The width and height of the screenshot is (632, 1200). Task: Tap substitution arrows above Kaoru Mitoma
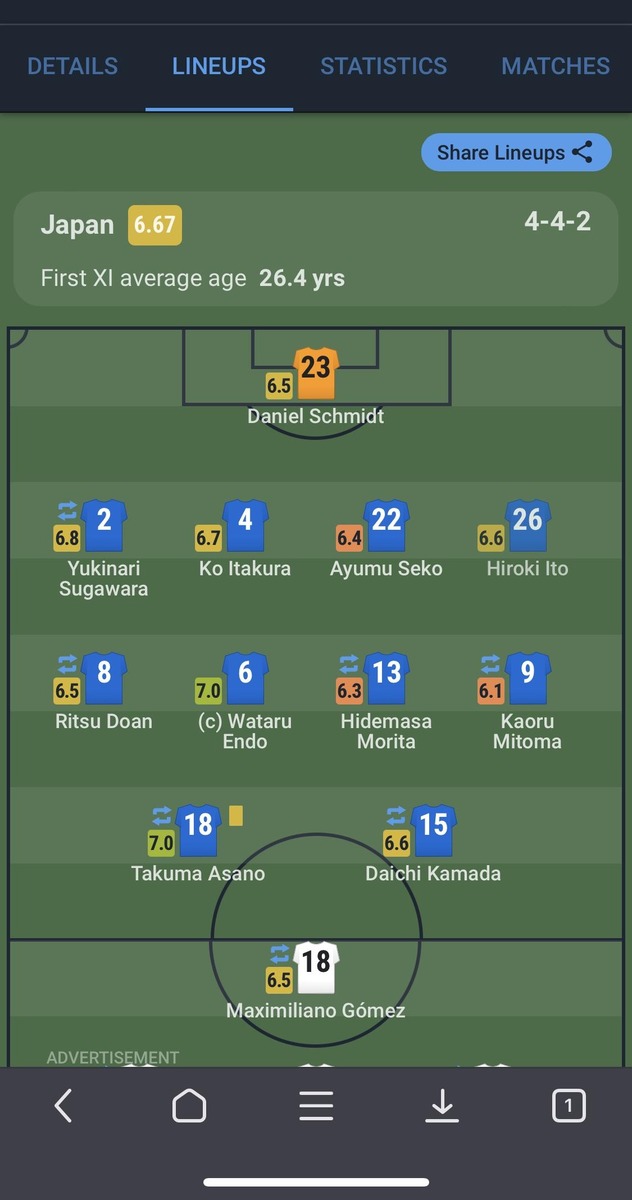click(x=491, y=663)
